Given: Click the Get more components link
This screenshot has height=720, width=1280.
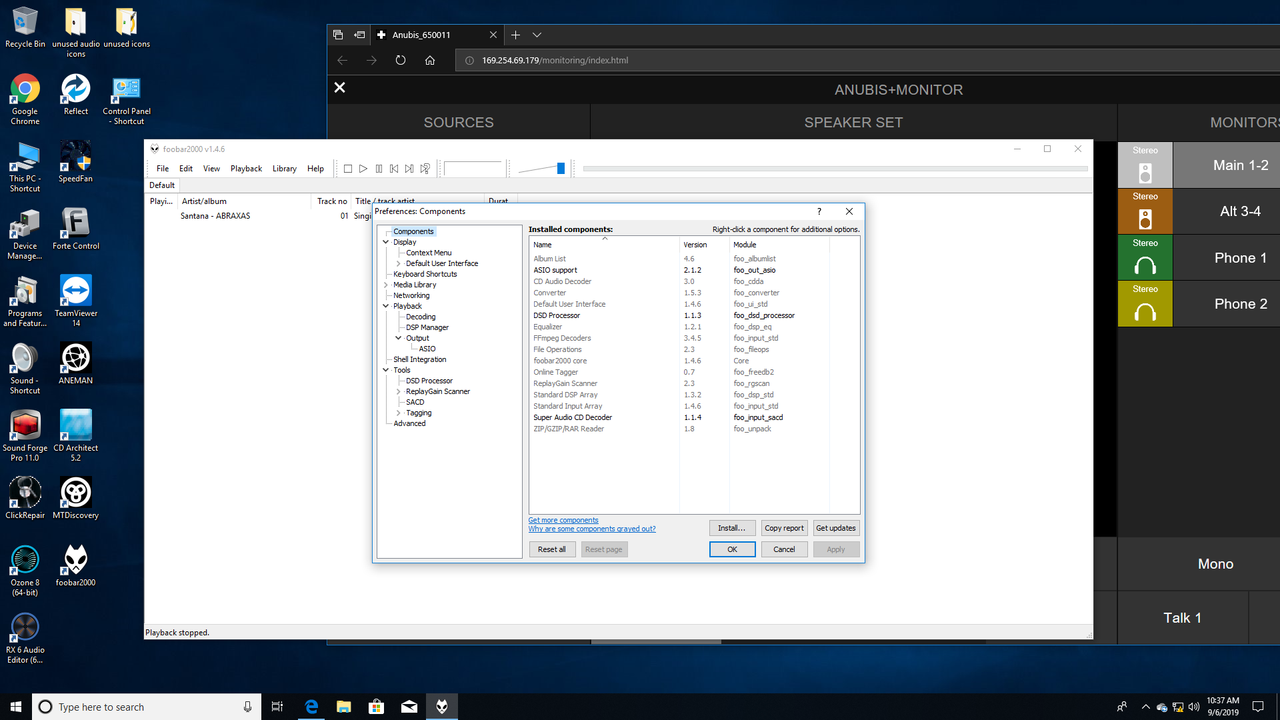Looking at the screenshot, I should 563,520.
